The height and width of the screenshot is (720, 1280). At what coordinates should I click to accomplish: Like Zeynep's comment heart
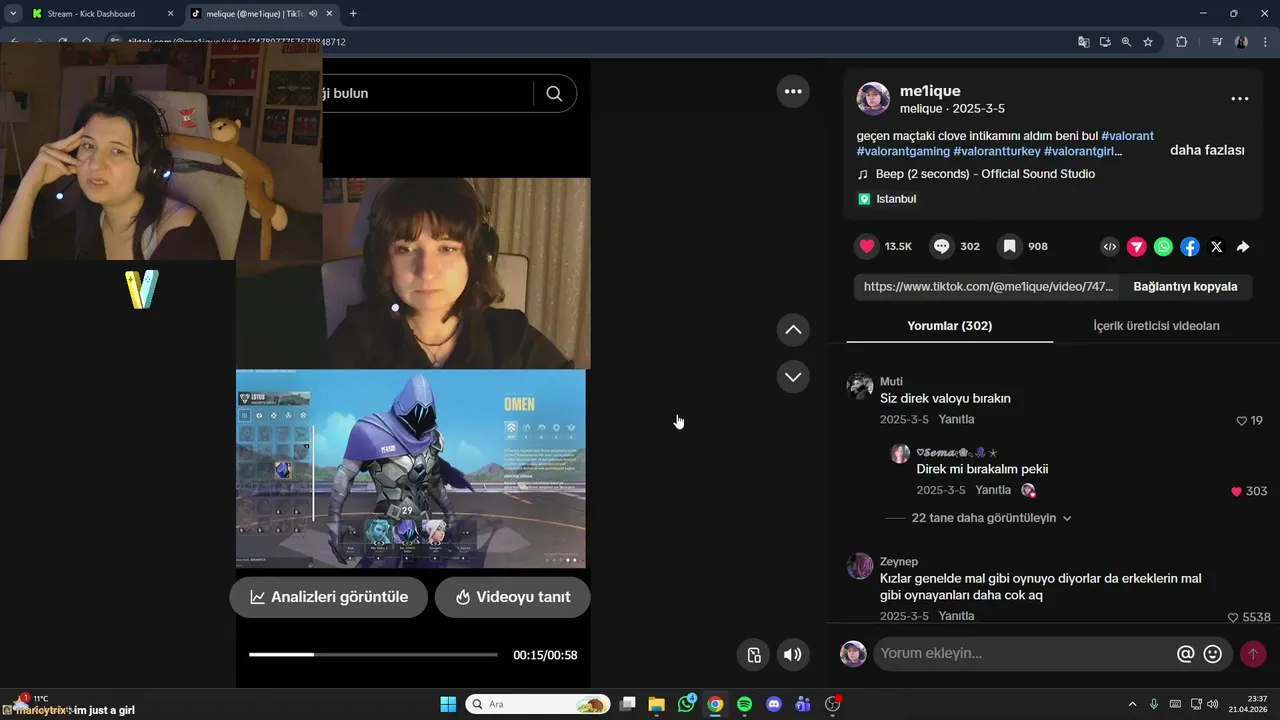point(1233,618)
